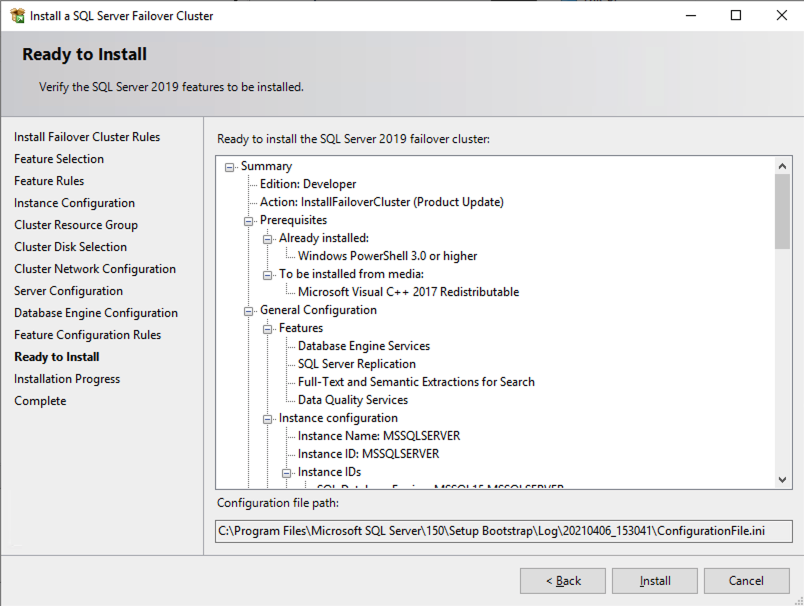Screen dimensions: 804x606
Task: Collapse the General Configuration node
Action: pyautogui.click(x=249, y=310)
